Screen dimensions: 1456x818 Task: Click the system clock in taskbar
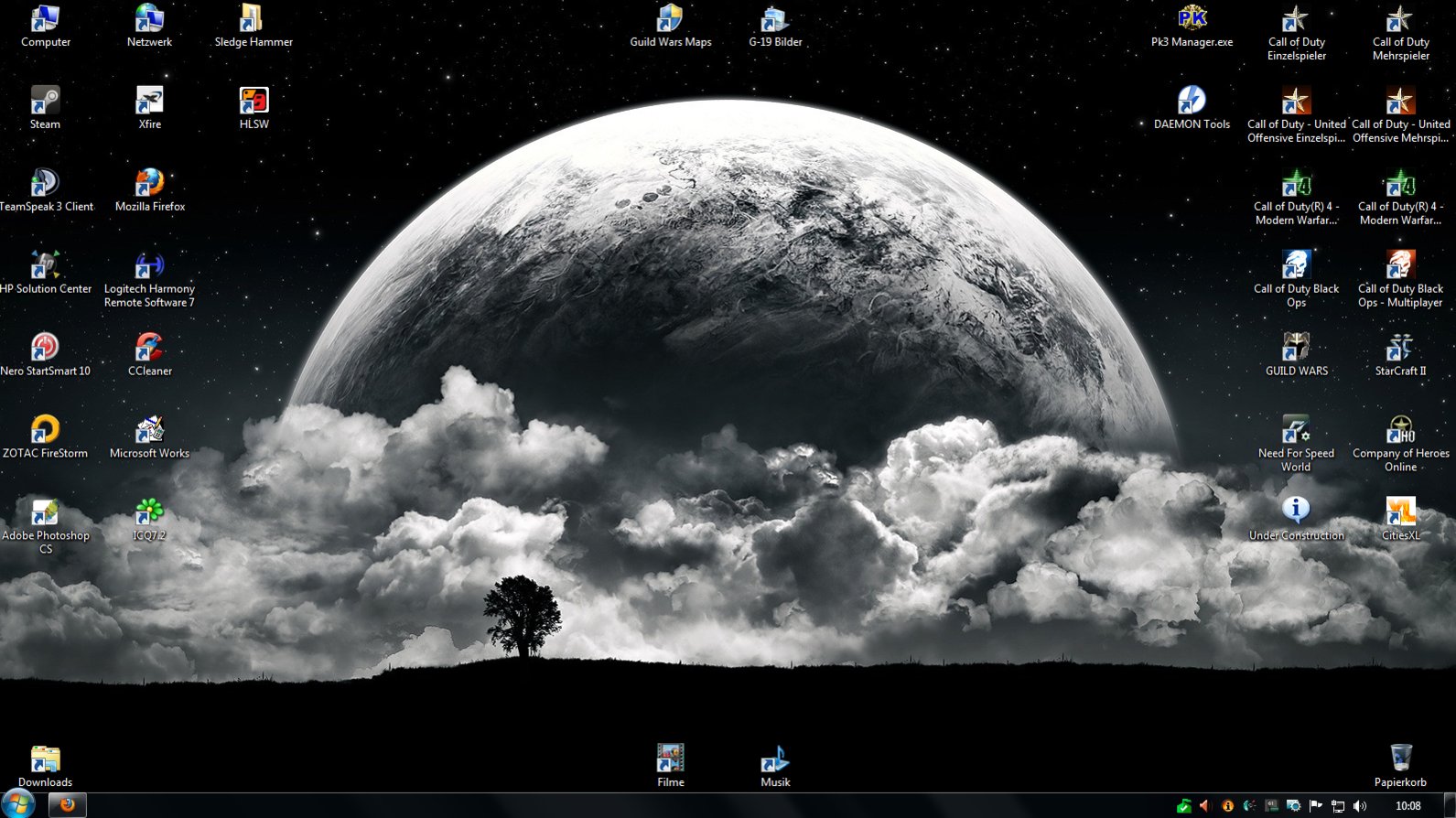click(x=1407, y=806)
